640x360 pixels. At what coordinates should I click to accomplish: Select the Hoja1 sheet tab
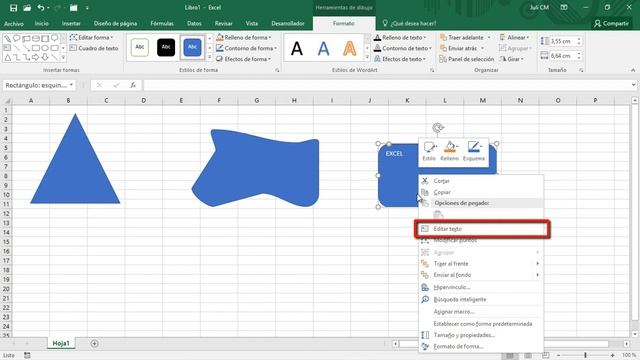(x=61, y=343)
